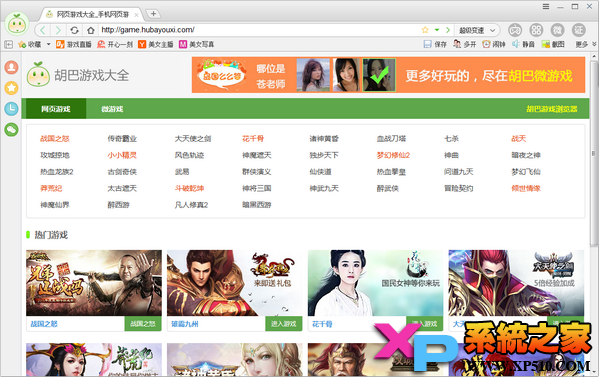Click the 胡巴游戏浏览器 link
This screenshot has width=599, height=377.
(552, 109)
